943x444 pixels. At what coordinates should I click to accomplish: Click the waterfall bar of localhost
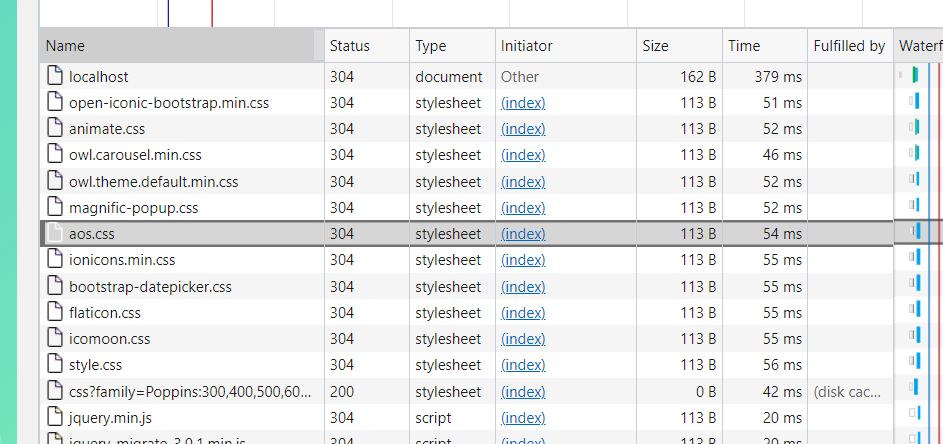tap(915, 75)
